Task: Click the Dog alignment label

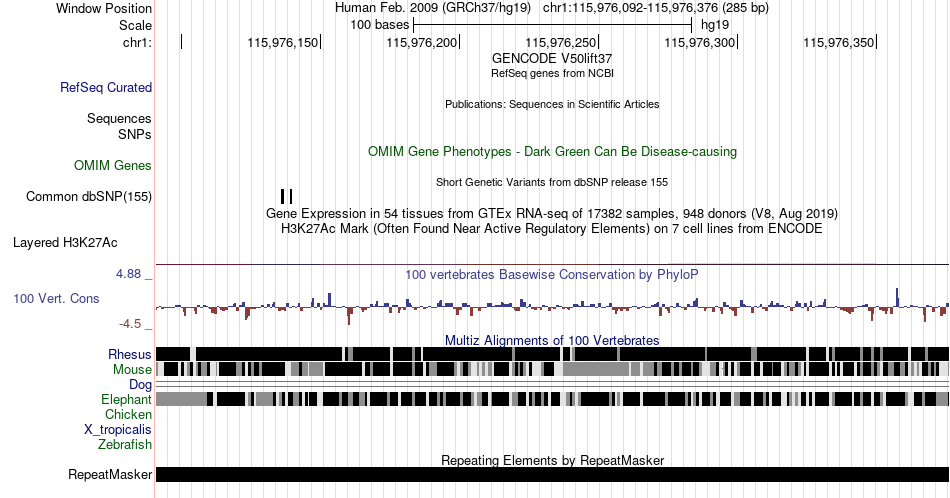Action: coord(141,384)
